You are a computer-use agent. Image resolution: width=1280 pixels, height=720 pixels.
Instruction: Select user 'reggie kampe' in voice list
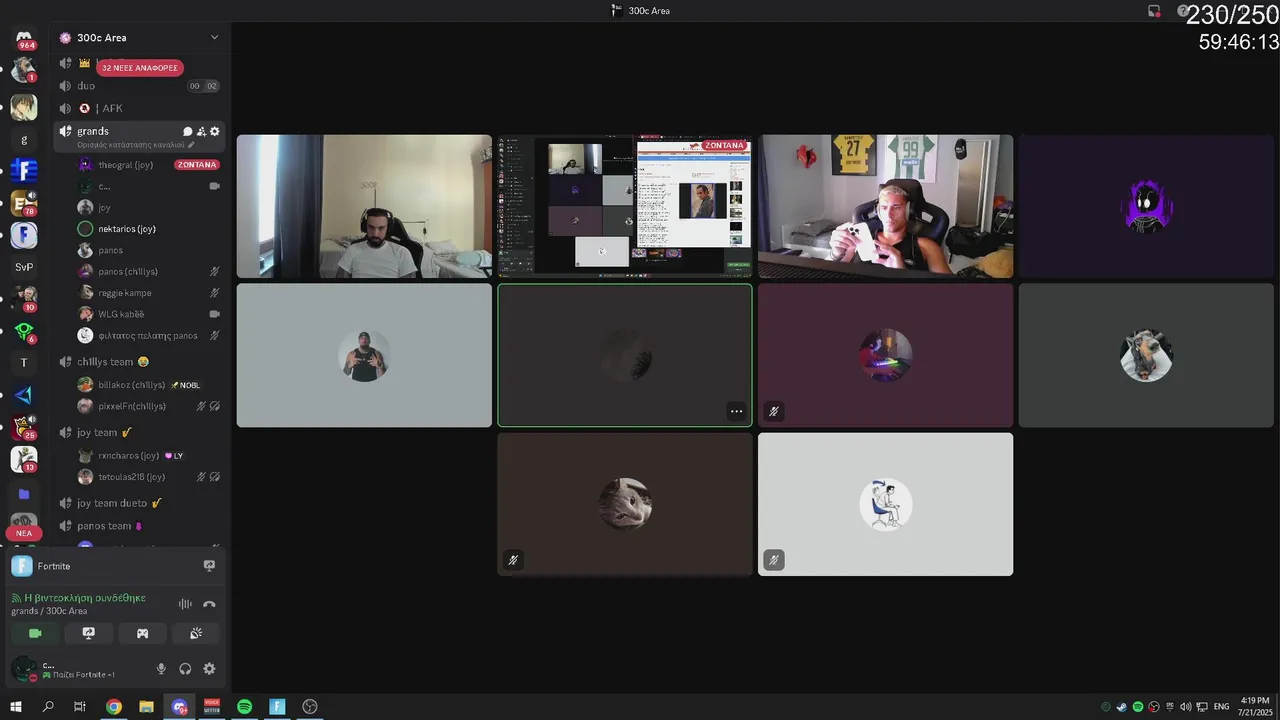point(149,293)
